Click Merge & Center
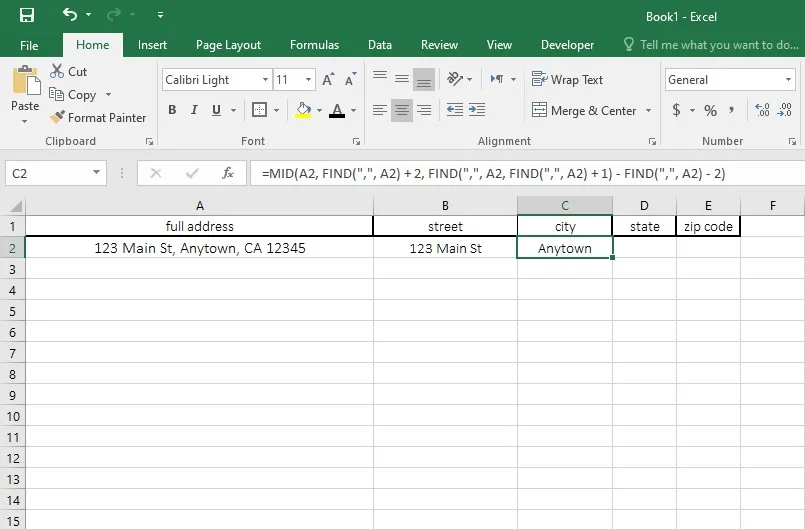 (x=584, y=110)
